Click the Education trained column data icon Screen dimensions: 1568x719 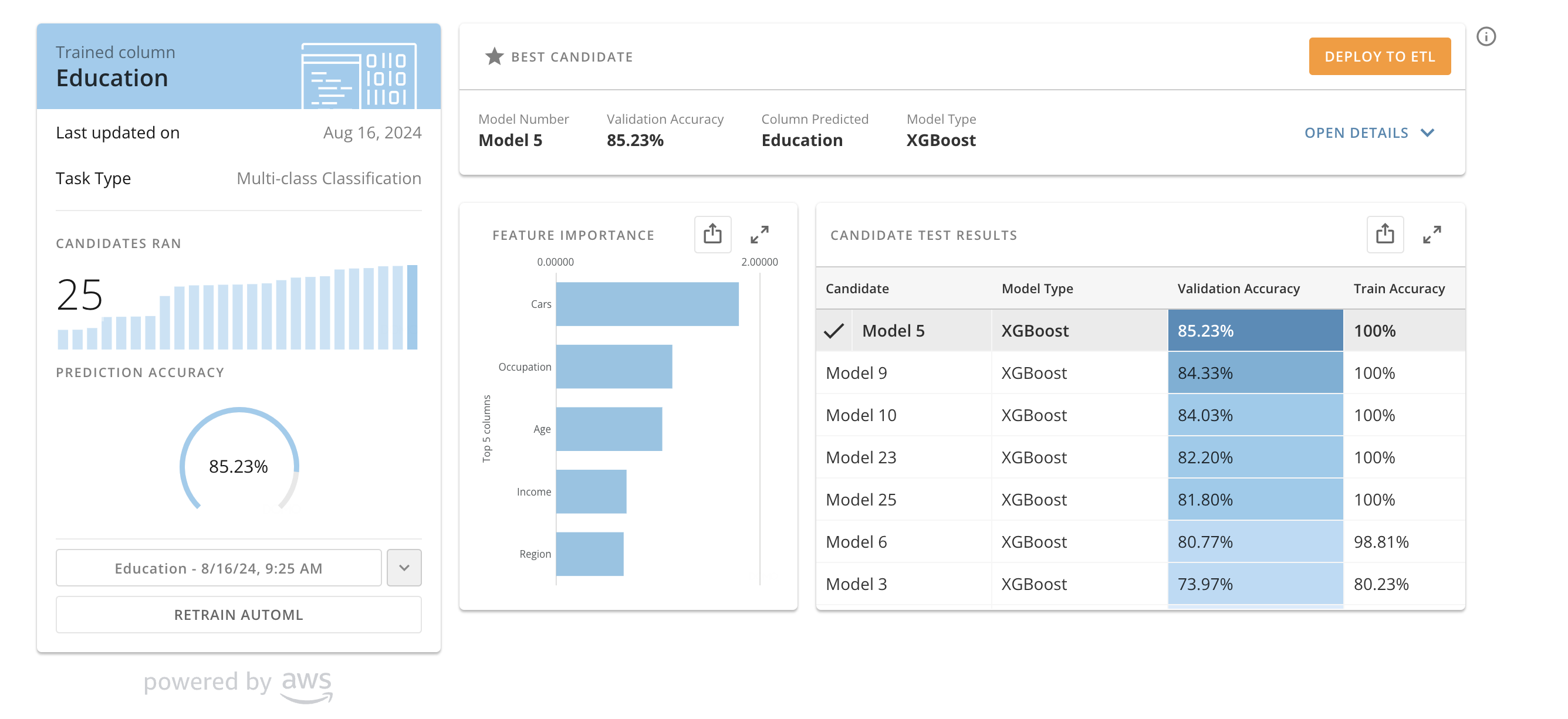(359, 76)
